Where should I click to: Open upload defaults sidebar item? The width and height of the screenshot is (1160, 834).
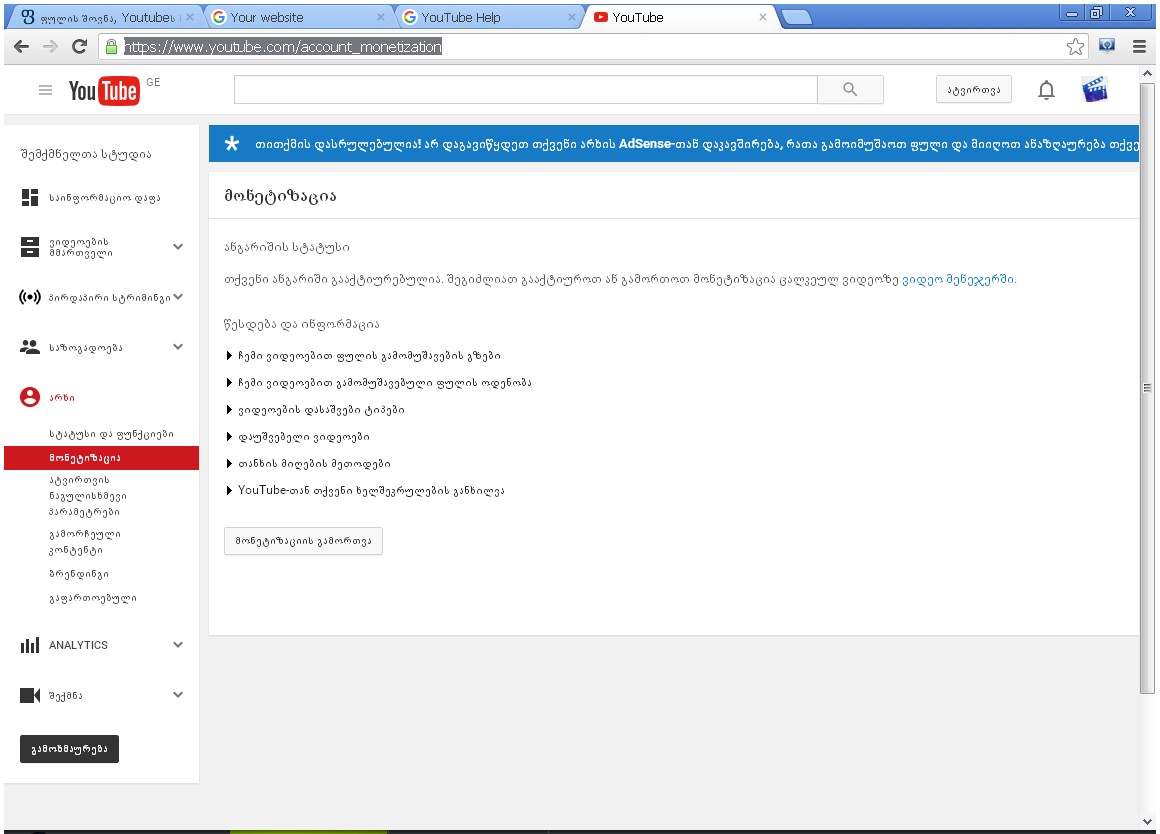pyautogui.click(x=88, y=496)
